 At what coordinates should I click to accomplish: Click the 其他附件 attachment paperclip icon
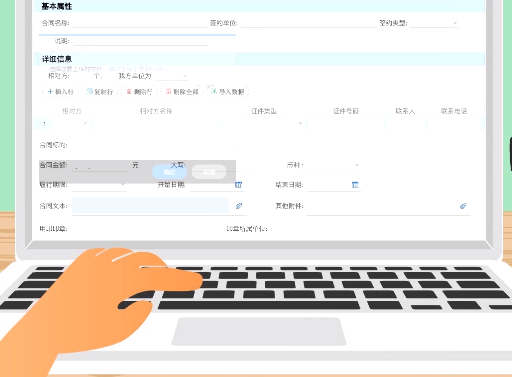(463, 206)
